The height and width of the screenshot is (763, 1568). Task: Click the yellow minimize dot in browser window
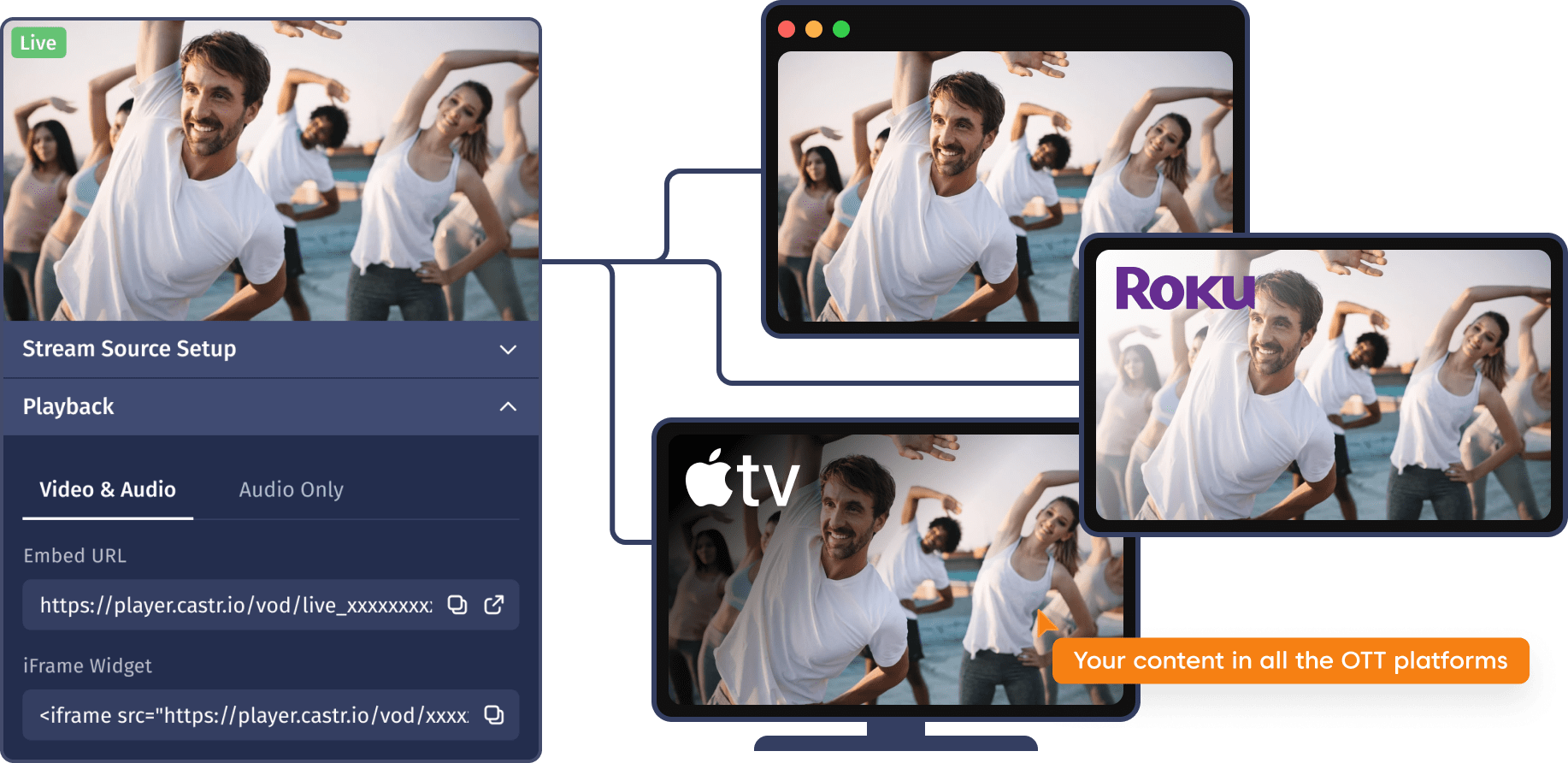pyautogui.click(x=814, y=29)
